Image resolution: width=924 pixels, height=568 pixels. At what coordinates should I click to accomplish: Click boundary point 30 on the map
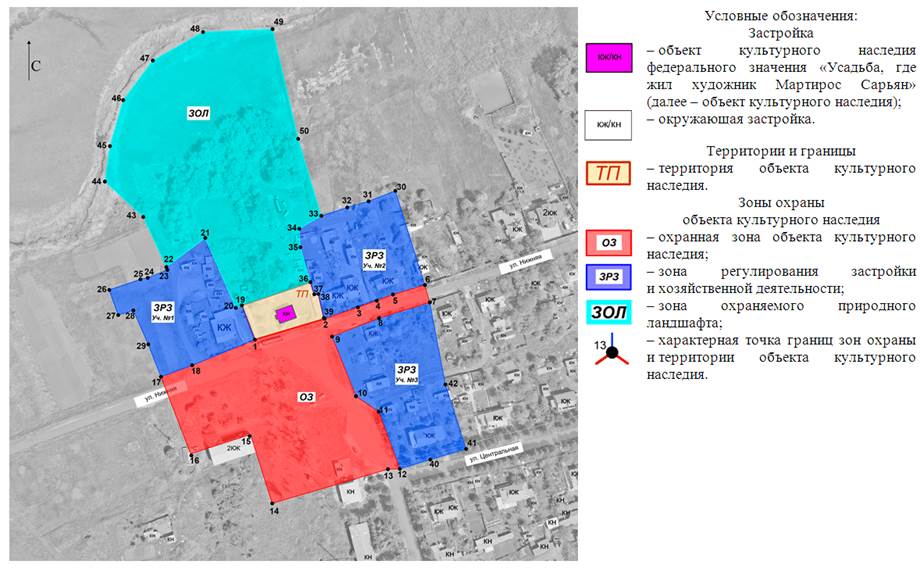[x=396, y=191]
